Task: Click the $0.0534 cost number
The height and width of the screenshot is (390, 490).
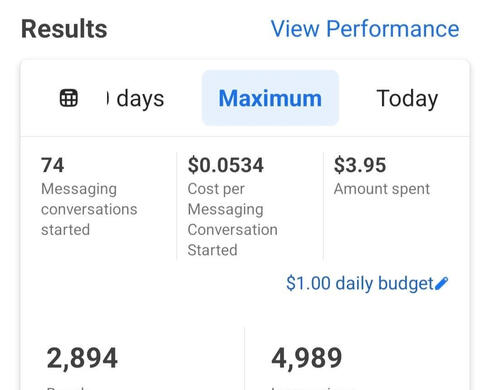Action: (x=226, y=165)
